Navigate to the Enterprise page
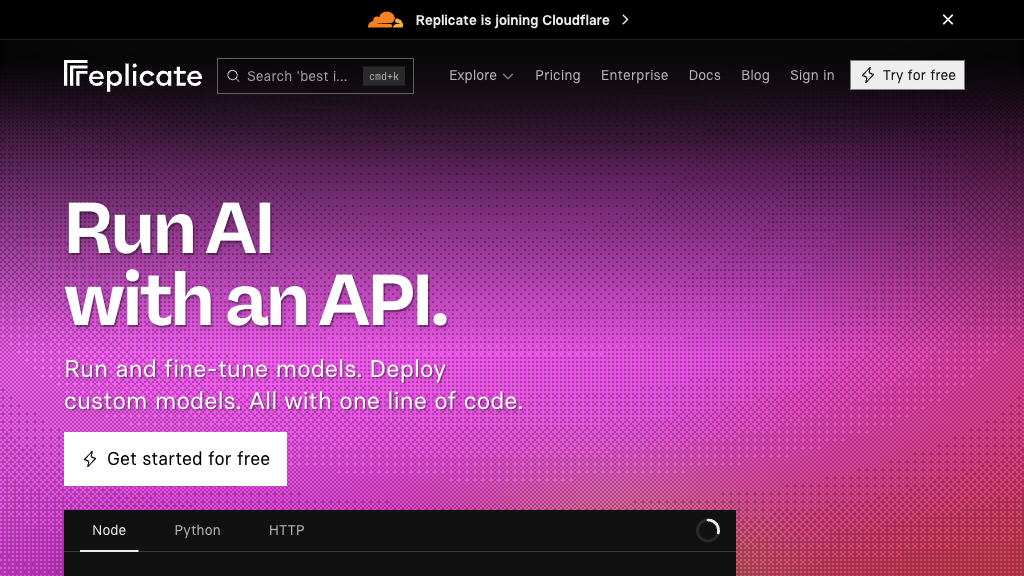This screenshot has width=1024, height=576. point(634,75)
